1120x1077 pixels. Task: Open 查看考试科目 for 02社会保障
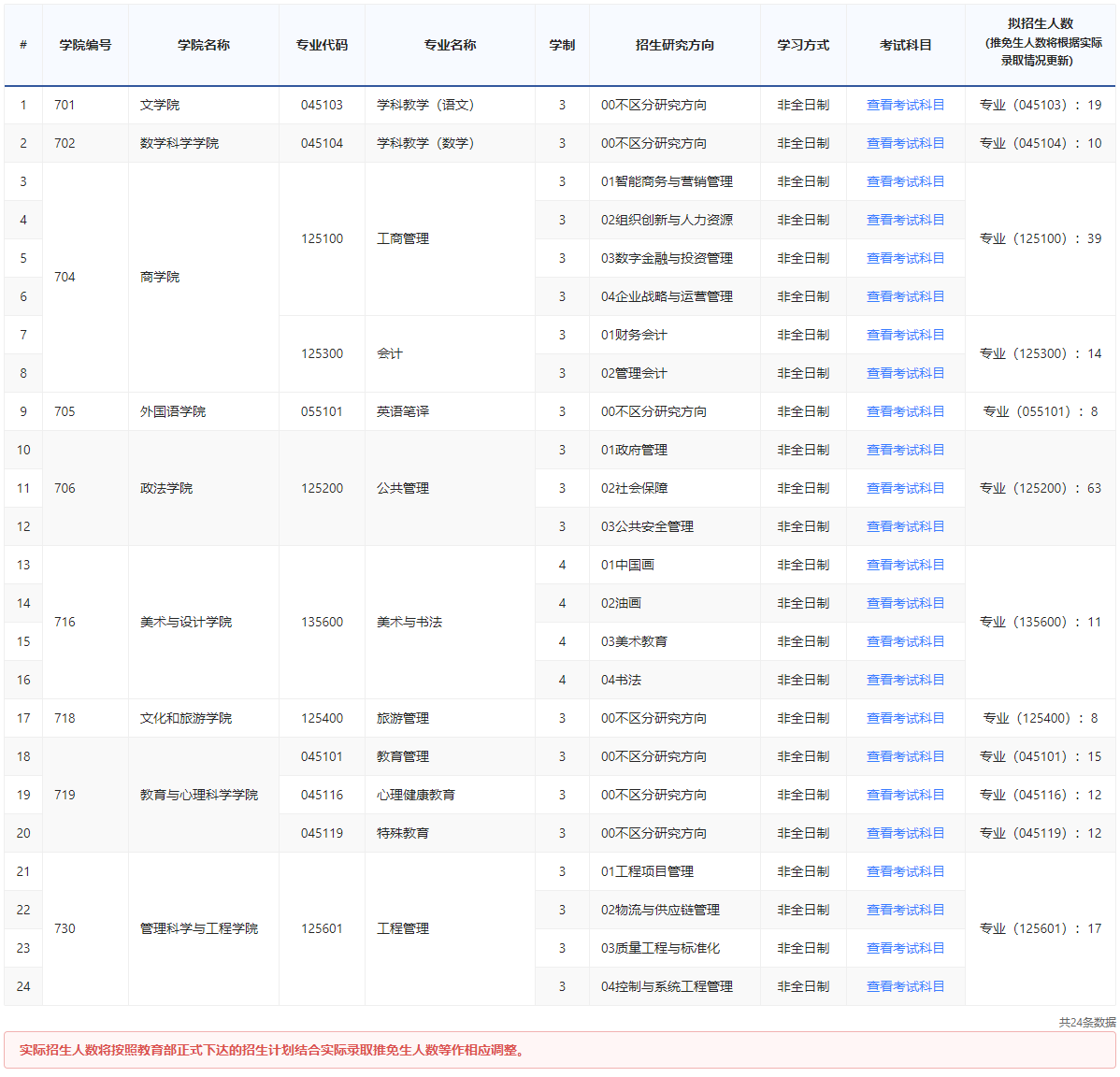(905, 489)
